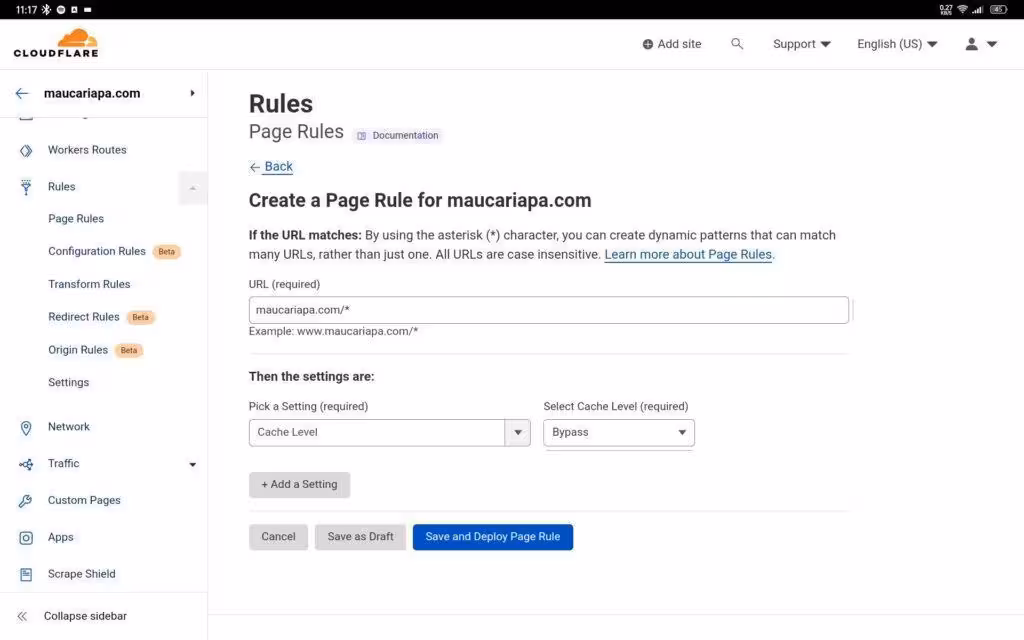Click Add site text in header

pos(679,44)
